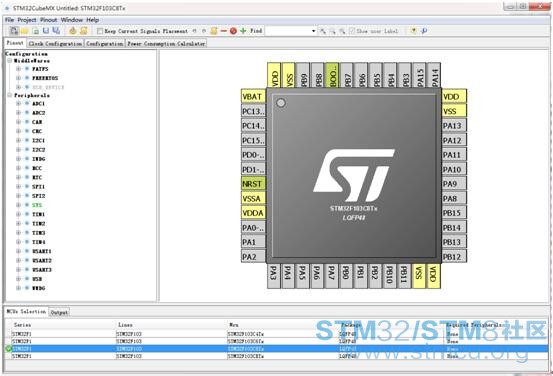Click the green plus toolbar icon
This screenshot has width=553, height=376.
coord(243,31)
